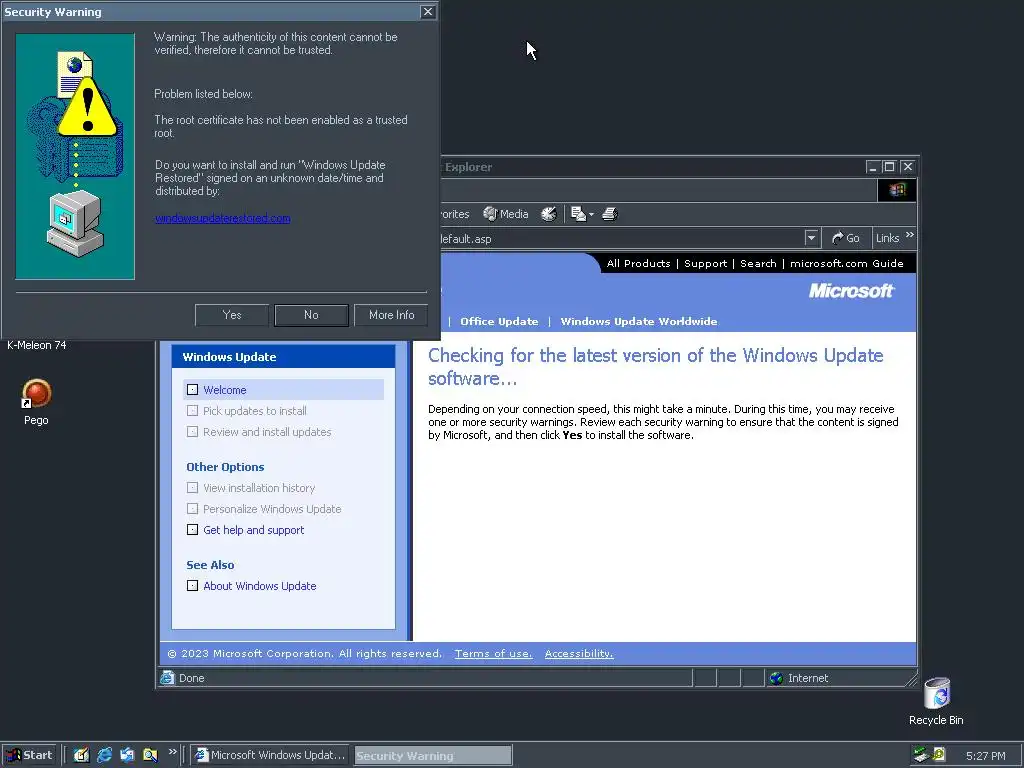1024x768 pixels.
Task: Click the Show Desktop quick launch icon
Action: coord(81,755)
